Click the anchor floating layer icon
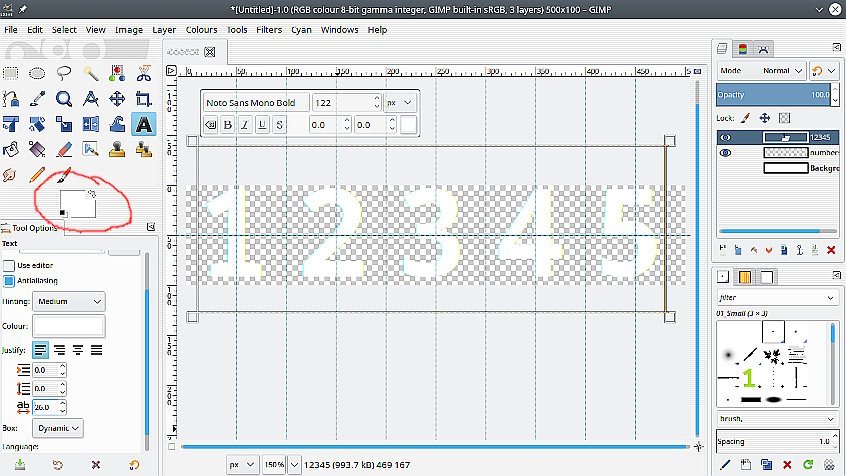Viewport: 846px width, 476px height. [800, 250]
